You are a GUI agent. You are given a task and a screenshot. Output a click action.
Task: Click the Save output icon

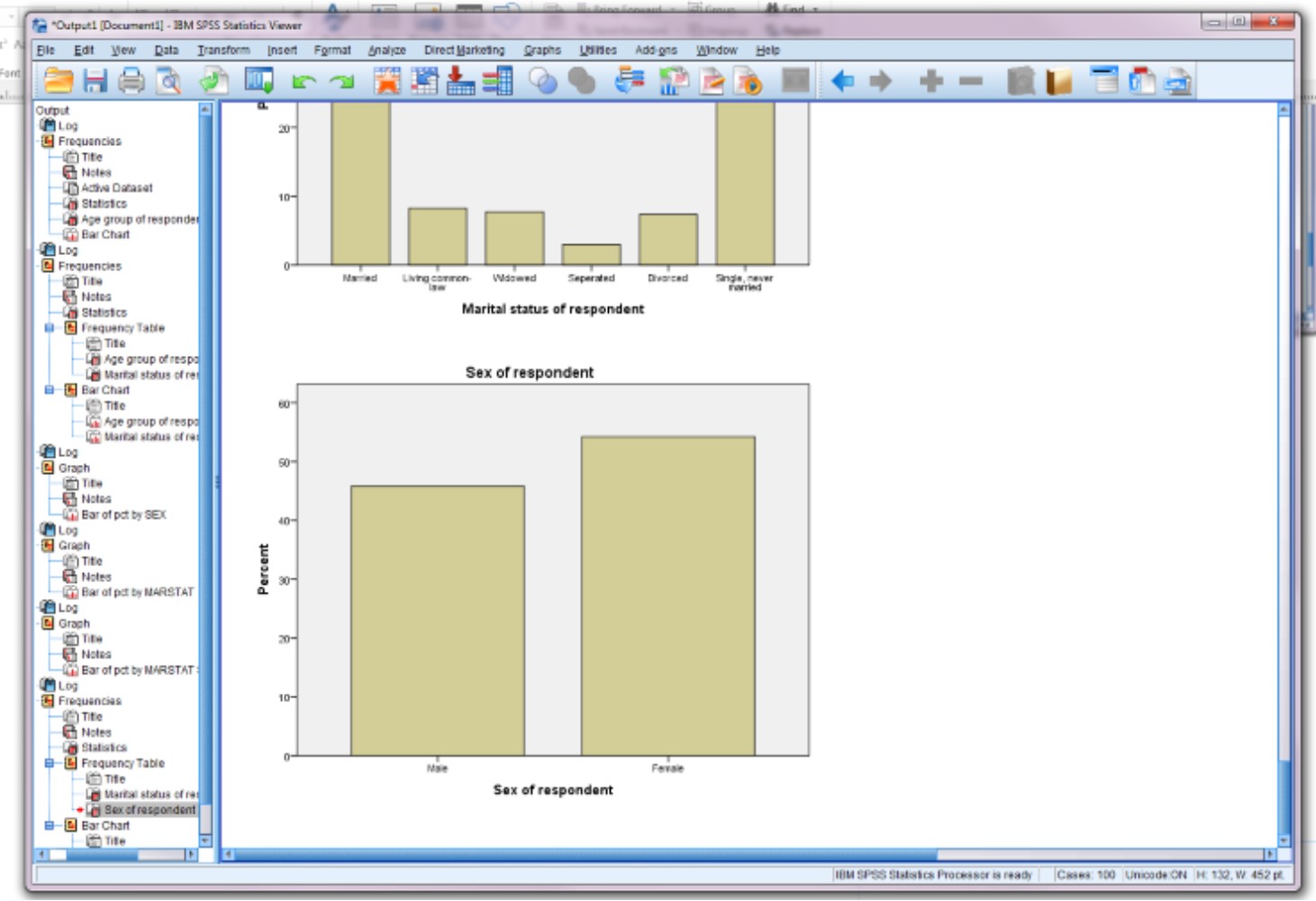(95, 81)
